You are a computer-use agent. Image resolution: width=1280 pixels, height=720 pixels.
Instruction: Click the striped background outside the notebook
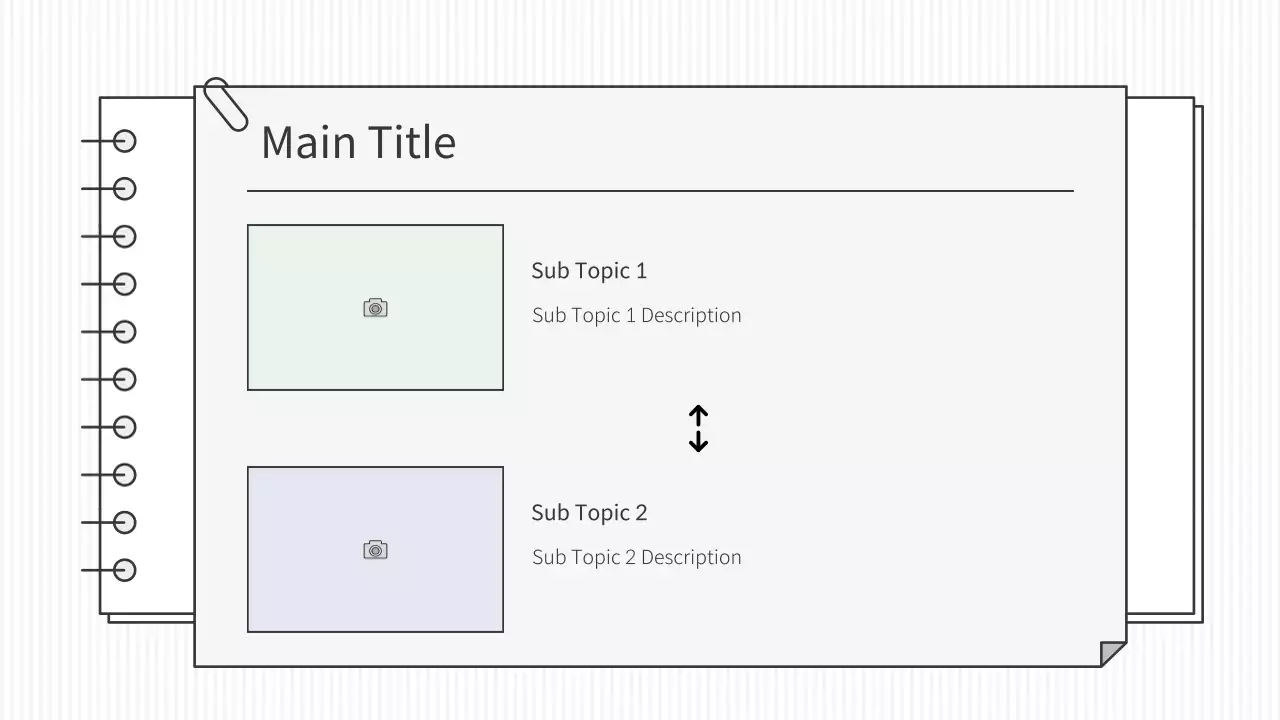(x=640, y=40)
